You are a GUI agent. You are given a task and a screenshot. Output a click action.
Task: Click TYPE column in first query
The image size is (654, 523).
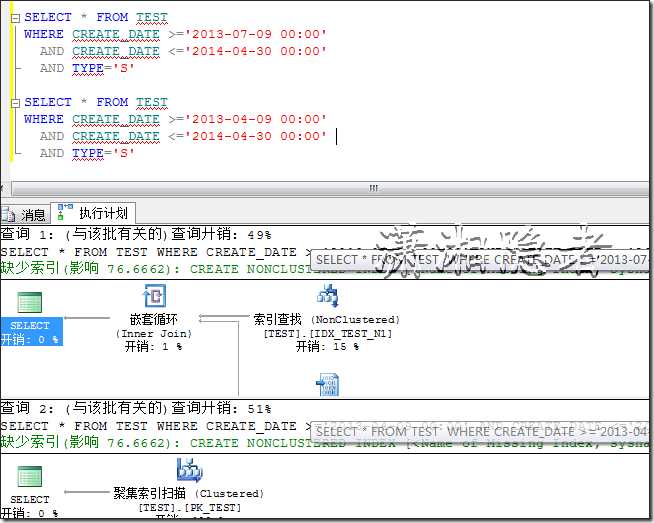click(88, 68)
